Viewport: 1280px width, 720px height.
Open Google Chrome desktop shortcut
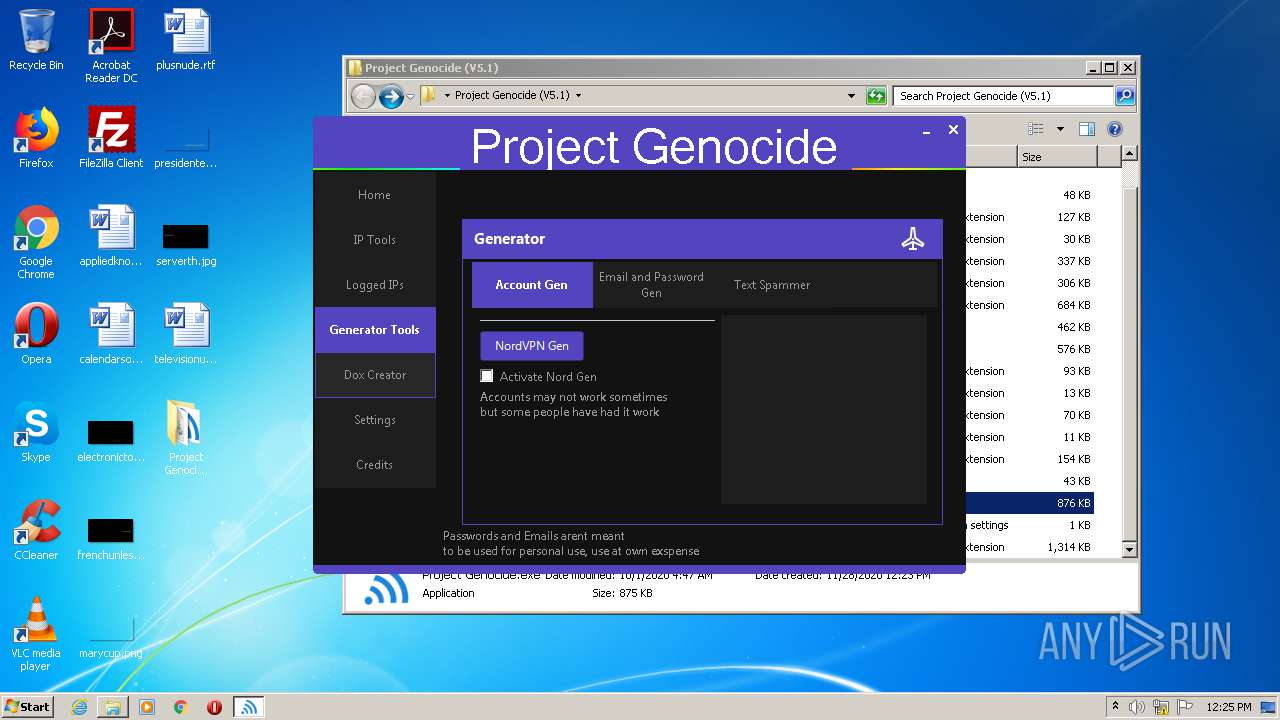(x=36, y=242)
